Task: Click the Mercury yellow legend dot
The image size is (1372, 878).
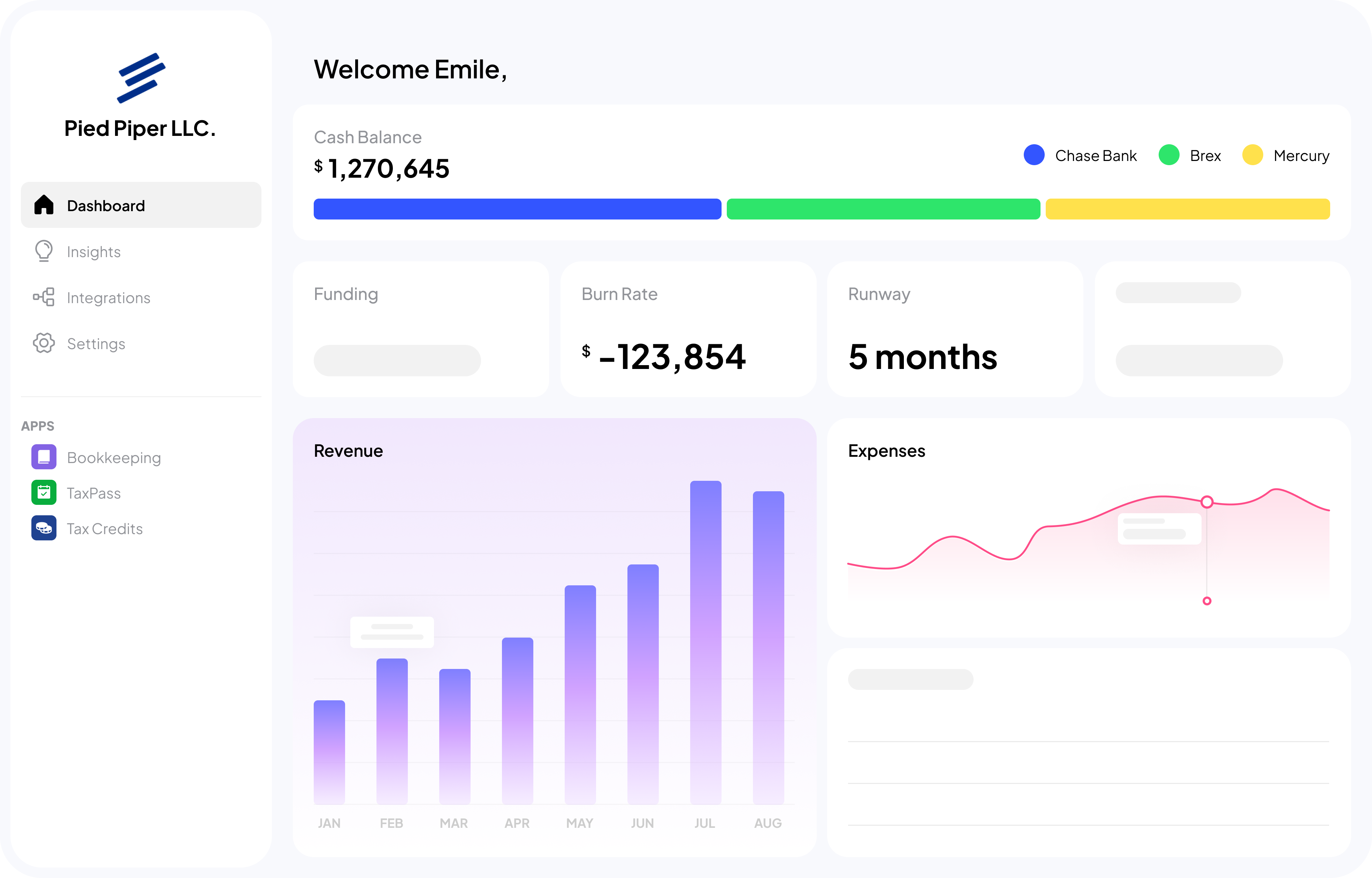Action: 1252,154
